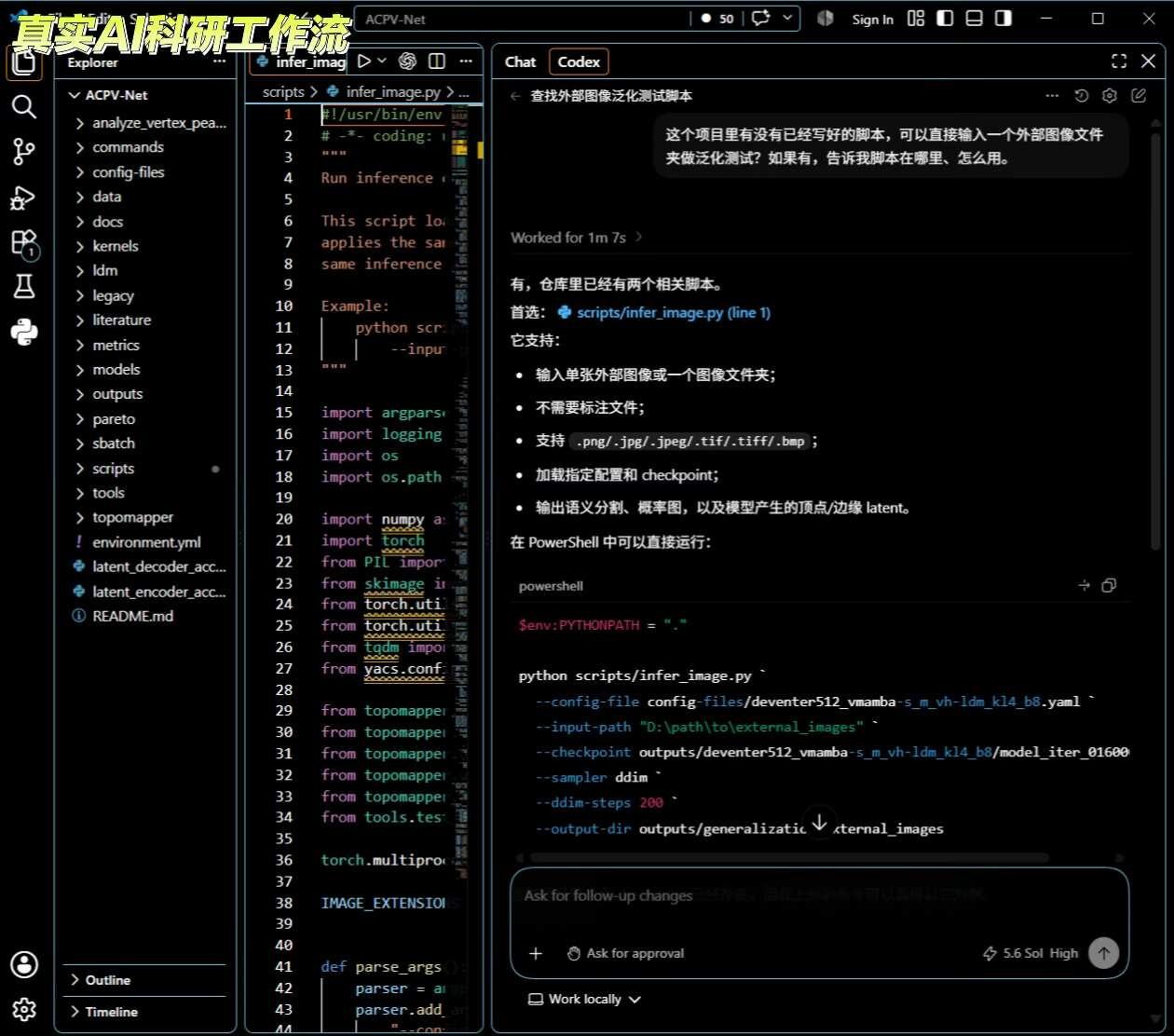Run the Python file with play icon
Viewport: 1174px width, 1036px height.
point(364,61)
